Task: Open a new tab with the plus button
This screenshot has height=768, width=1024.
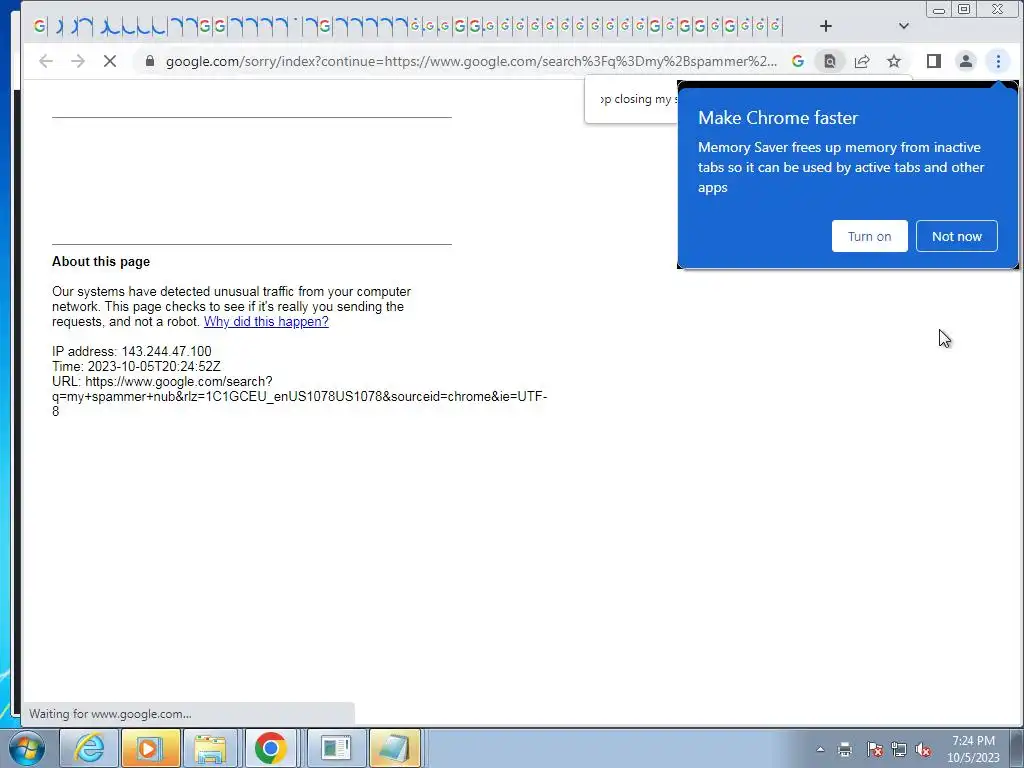Action: click(x=825, y=26)
